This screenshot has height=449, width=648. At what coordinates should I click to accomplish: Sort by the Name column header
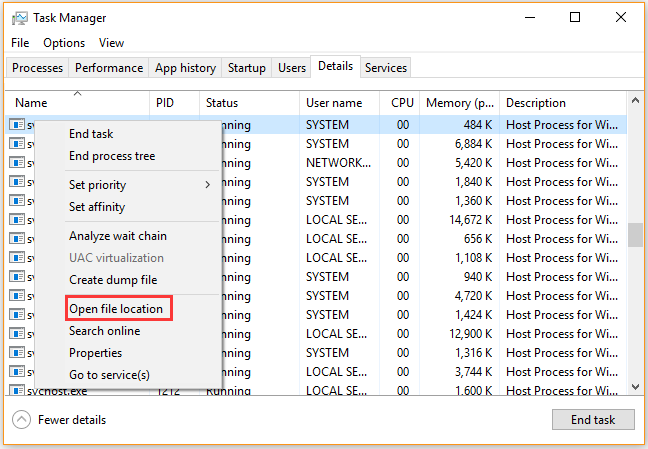[x=77, y=103]
